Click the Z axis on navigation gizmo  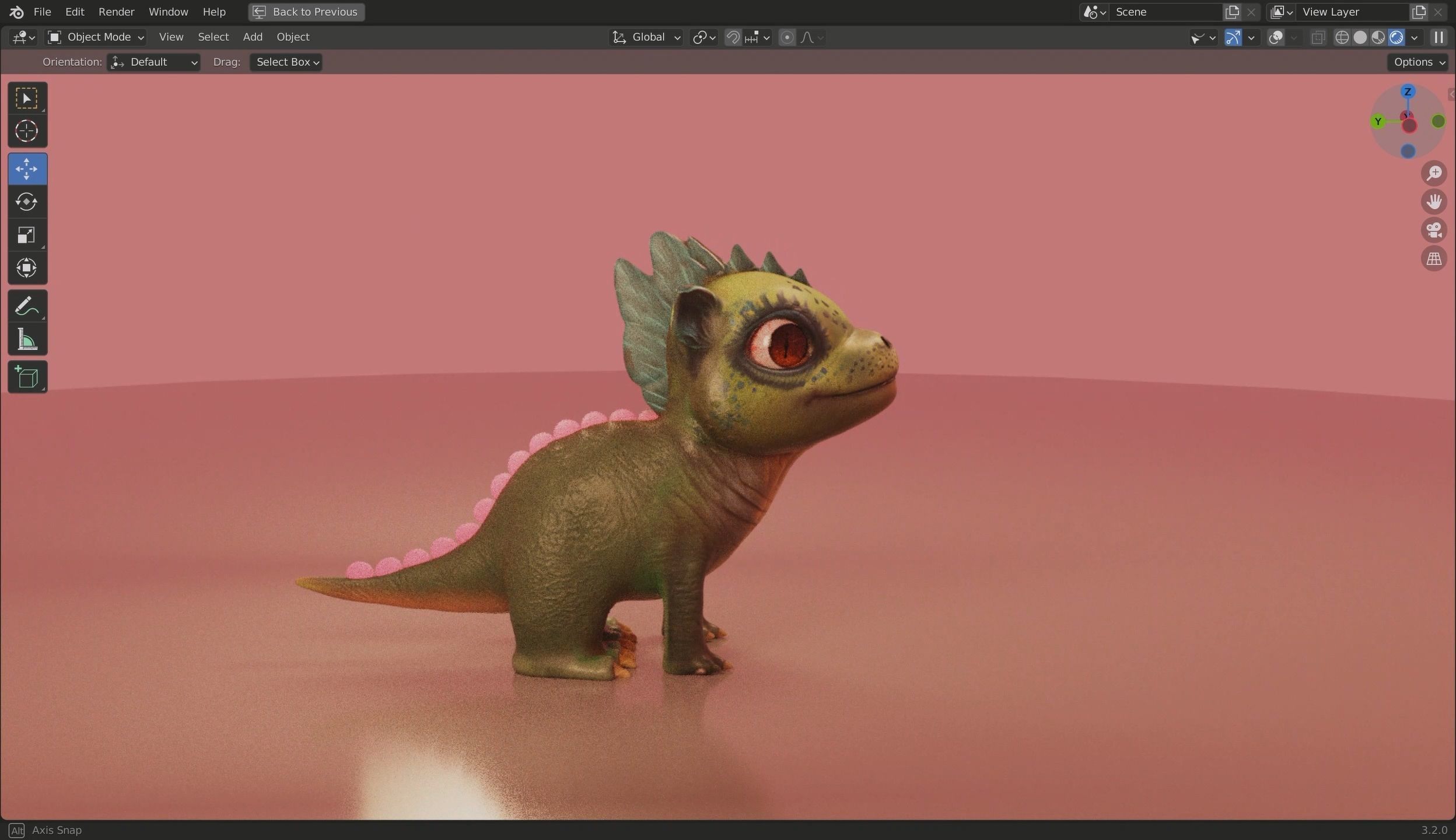click(x=1408, y=92)
